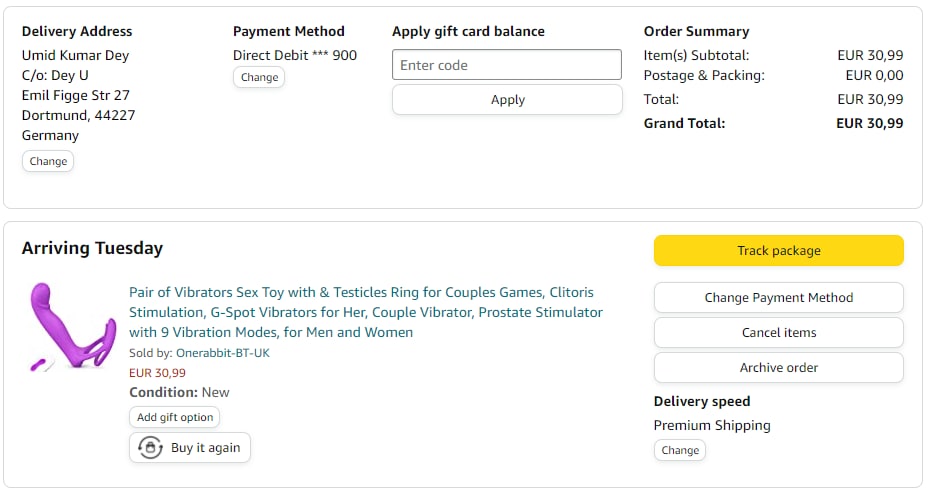Viewport: 928px width, 489px height.
Task: Focus the gift card Enter code field
Action: pyautogui.click(x=507, y=65)
